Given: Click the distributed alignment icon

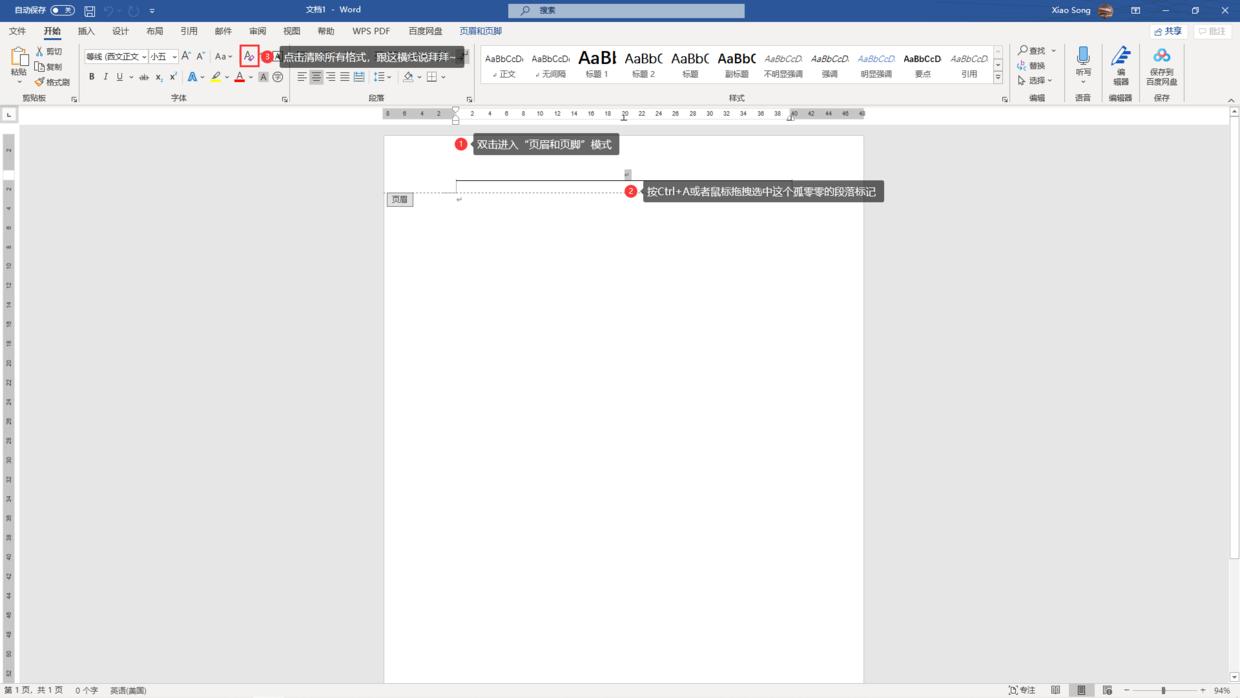Looking at the screenshot, I should [359, 77].
